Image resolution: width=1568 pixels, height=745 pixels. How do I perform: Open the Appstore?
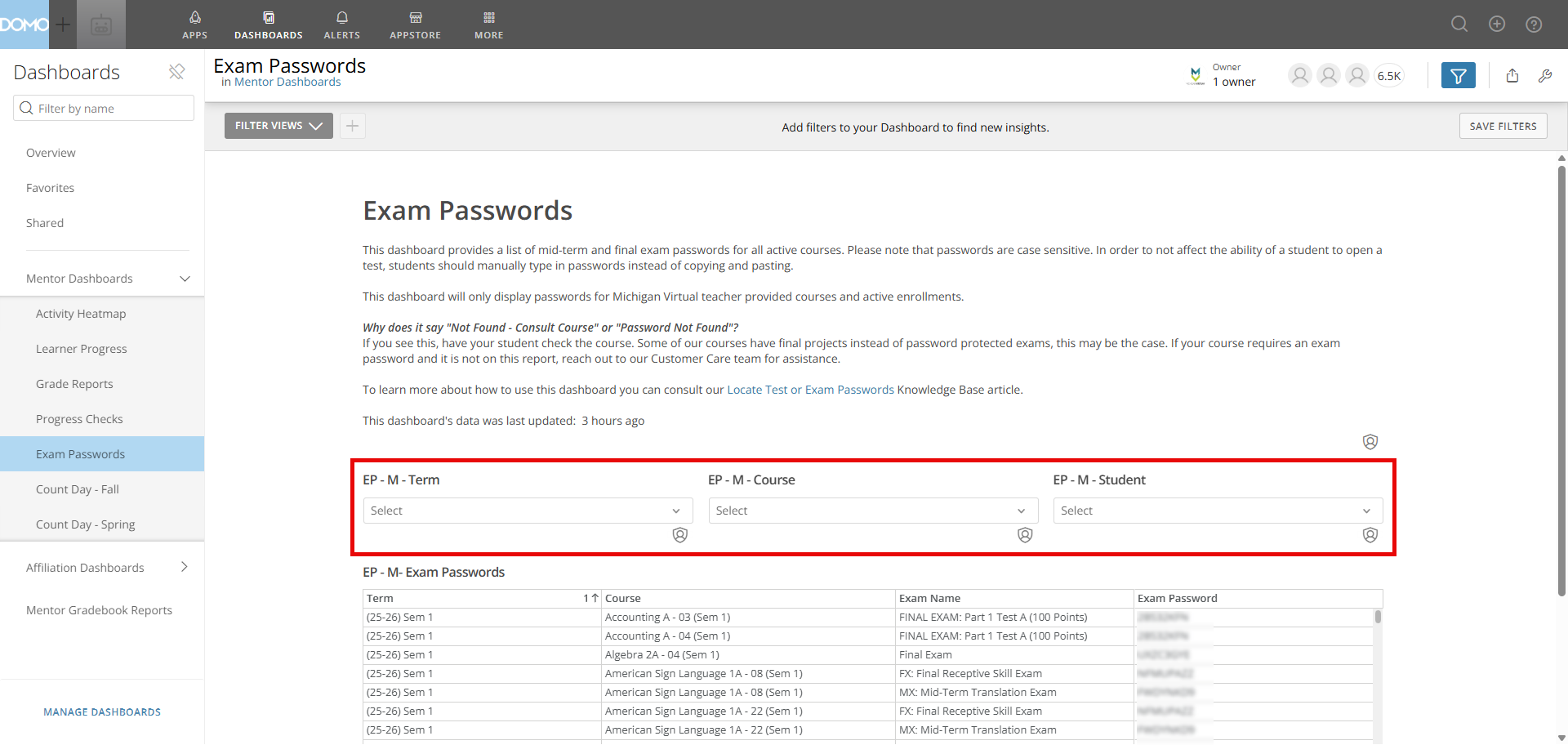pos(416,25)
